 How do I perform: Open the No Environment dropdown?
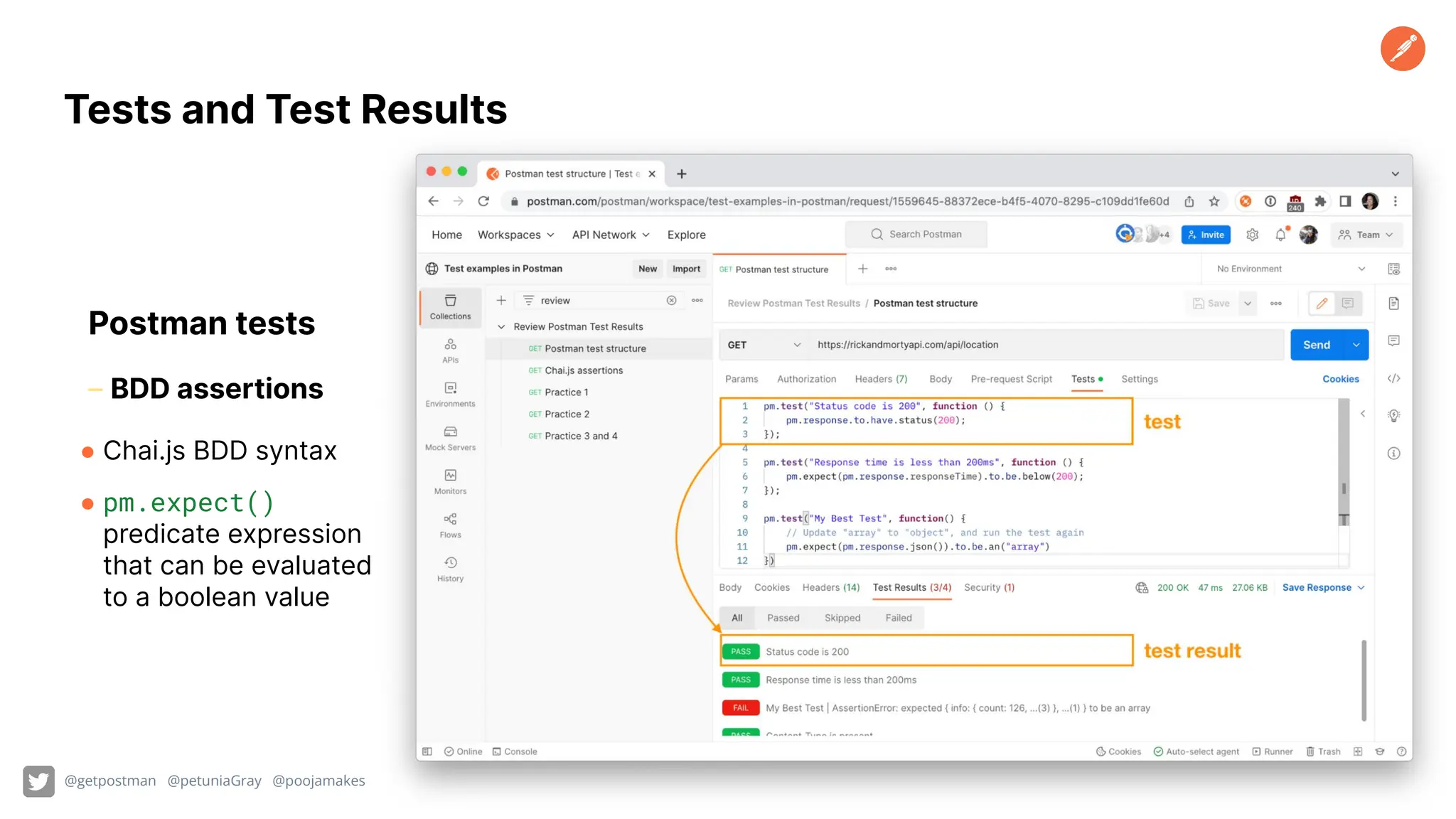(x=1291, y=269)
